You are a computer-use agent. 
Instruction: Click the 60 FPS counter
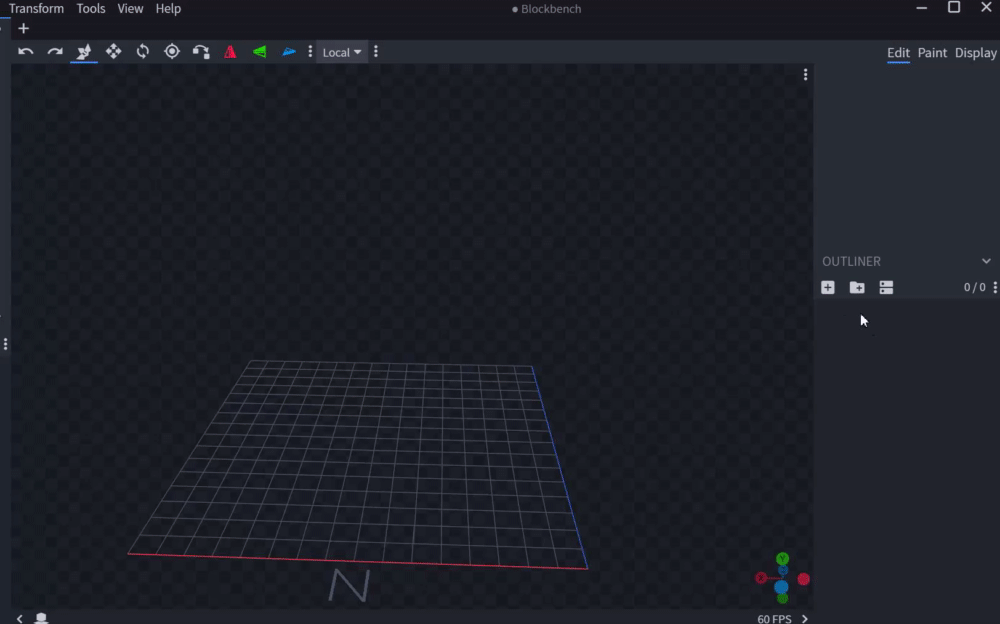point(774,619)
